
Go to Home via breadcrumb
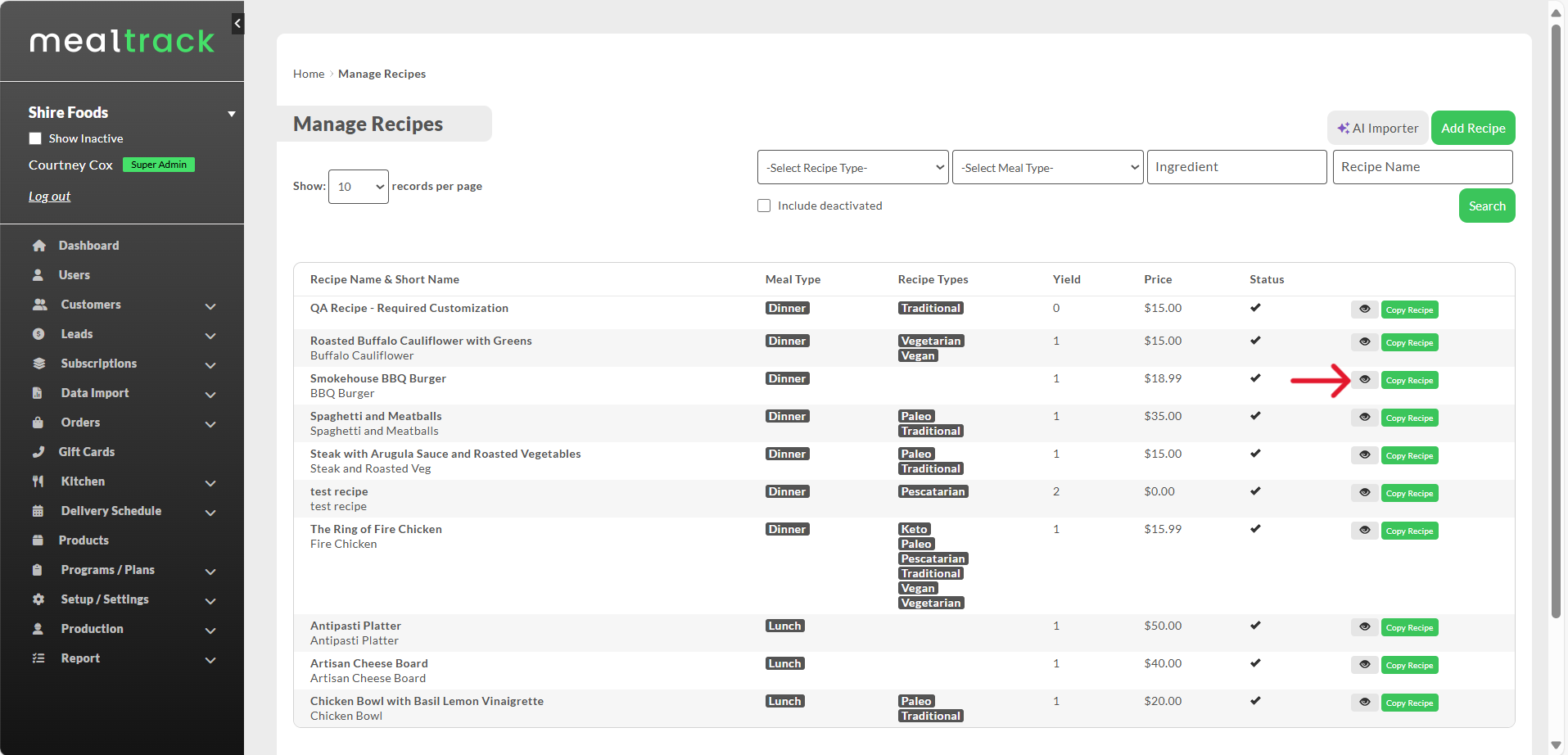point(309,74)
